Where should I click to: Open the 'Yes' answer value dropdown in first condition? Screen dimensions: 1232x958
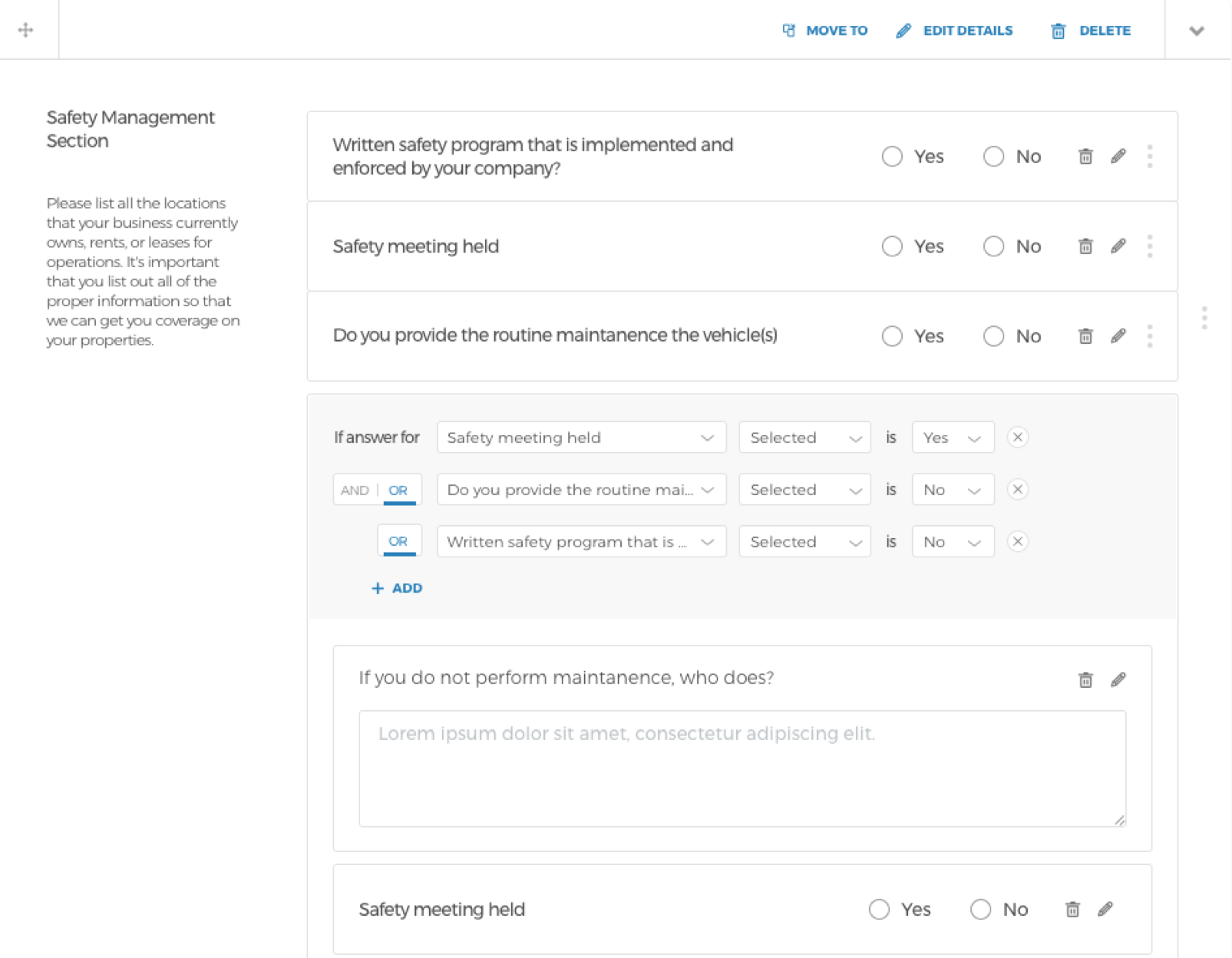coord(953,438)
